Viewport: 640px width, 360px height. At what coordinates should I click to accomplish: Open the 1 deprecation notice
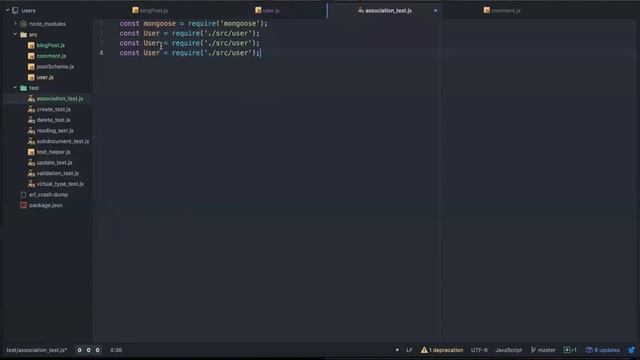point(446,350)
